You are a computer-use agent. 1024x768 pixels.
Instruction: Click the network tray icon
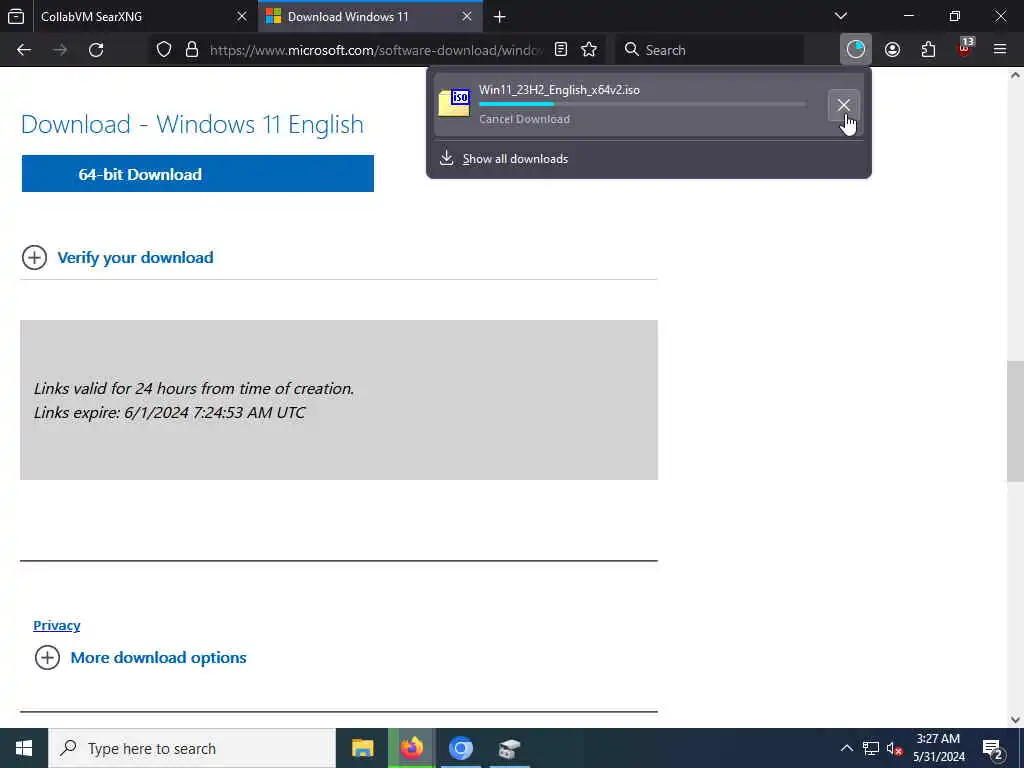pyautogui.click(x=870, y=748)
